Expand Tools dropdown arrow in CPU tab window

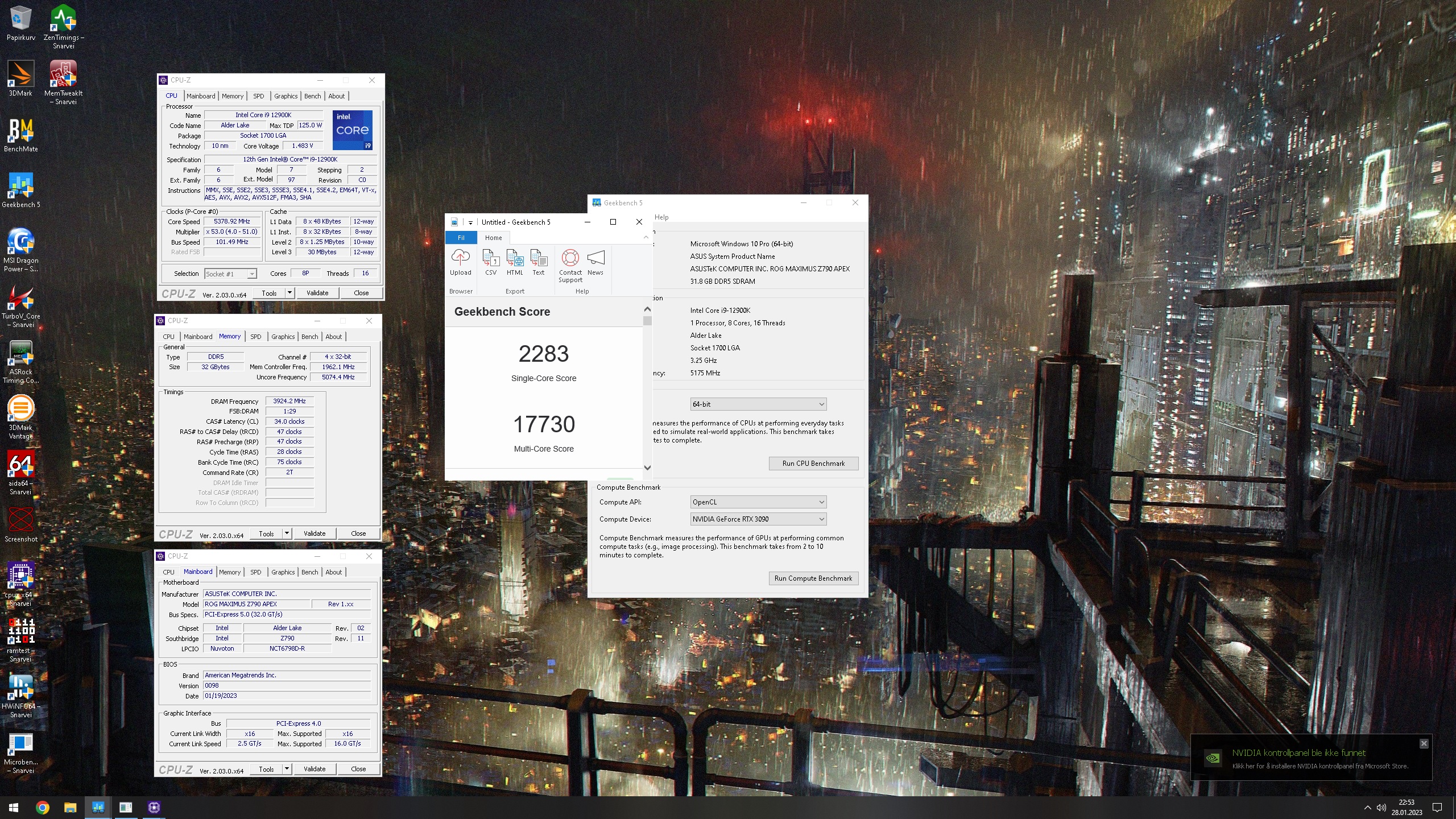point(289,293)
